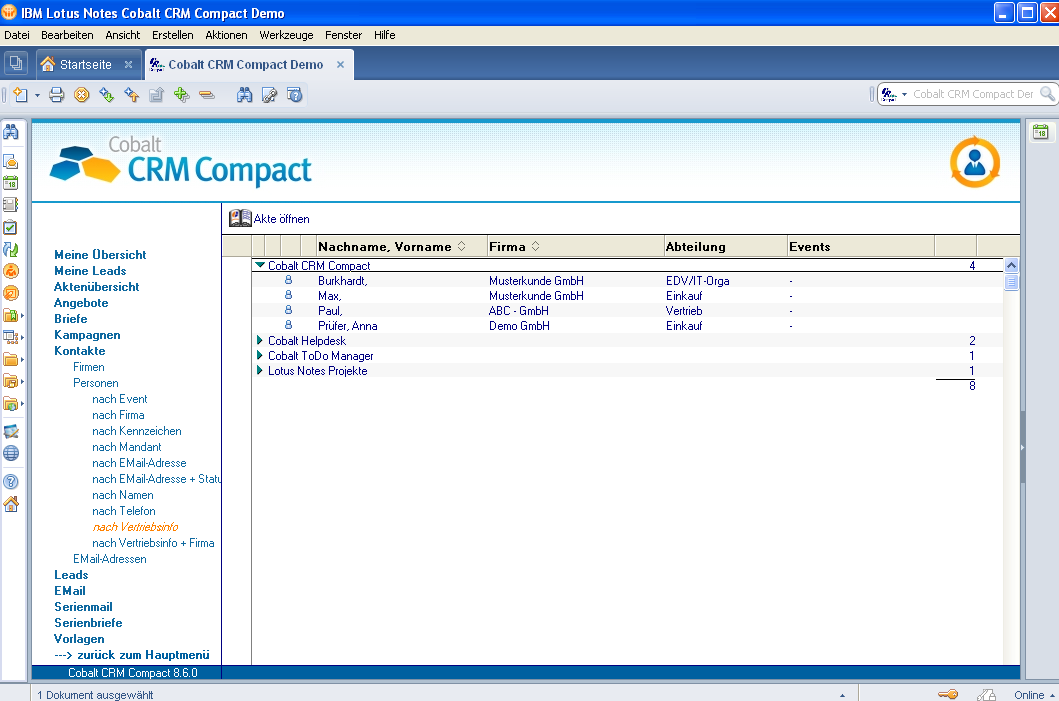Image resolution: width=1059 pixels, height=701 pixels.
Task: Click the ABC - GmbH company cell
Action: pos(519,311)
